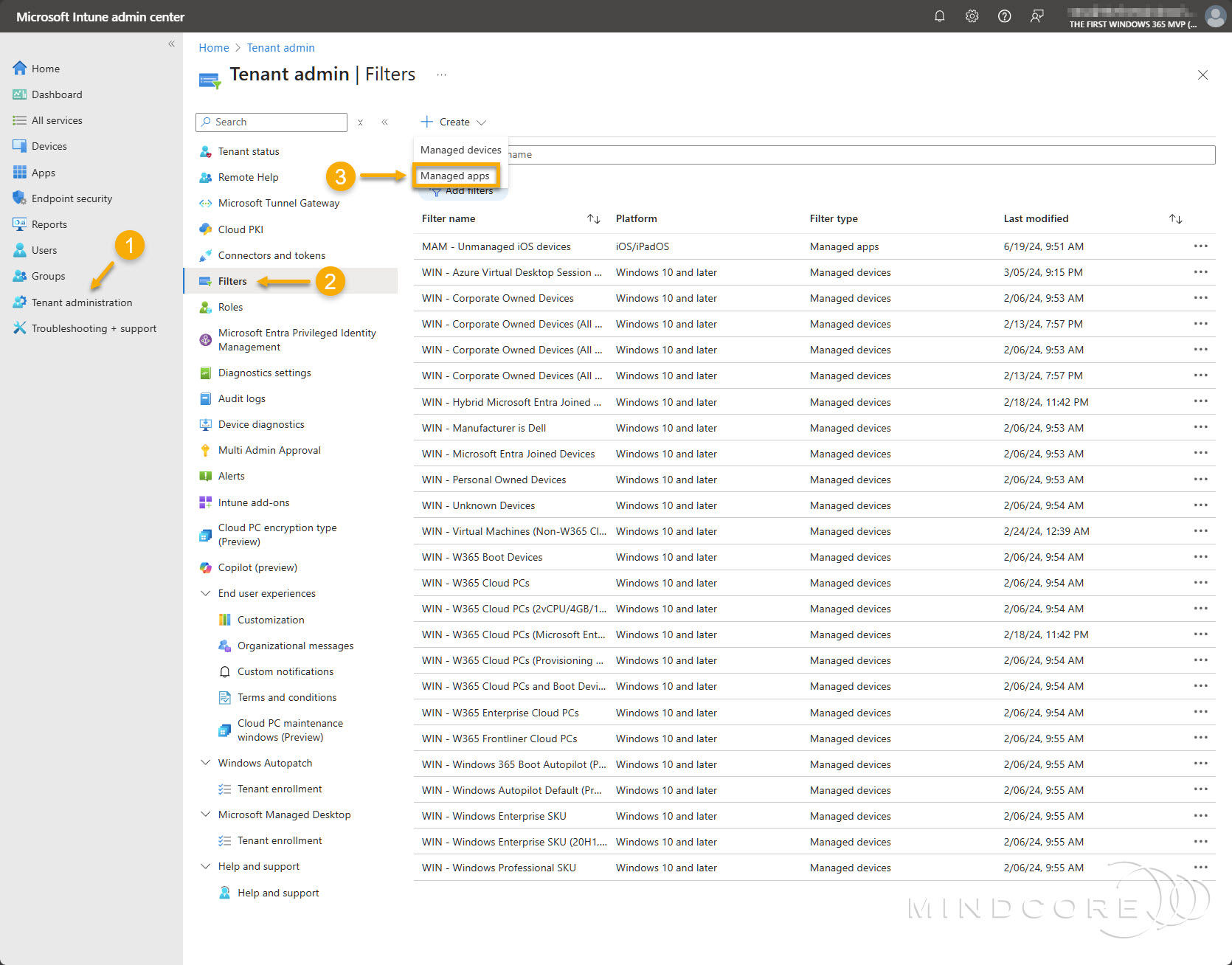1232x965 pixels.
Task: Open the Create dropdown
Action: (452, 122)
